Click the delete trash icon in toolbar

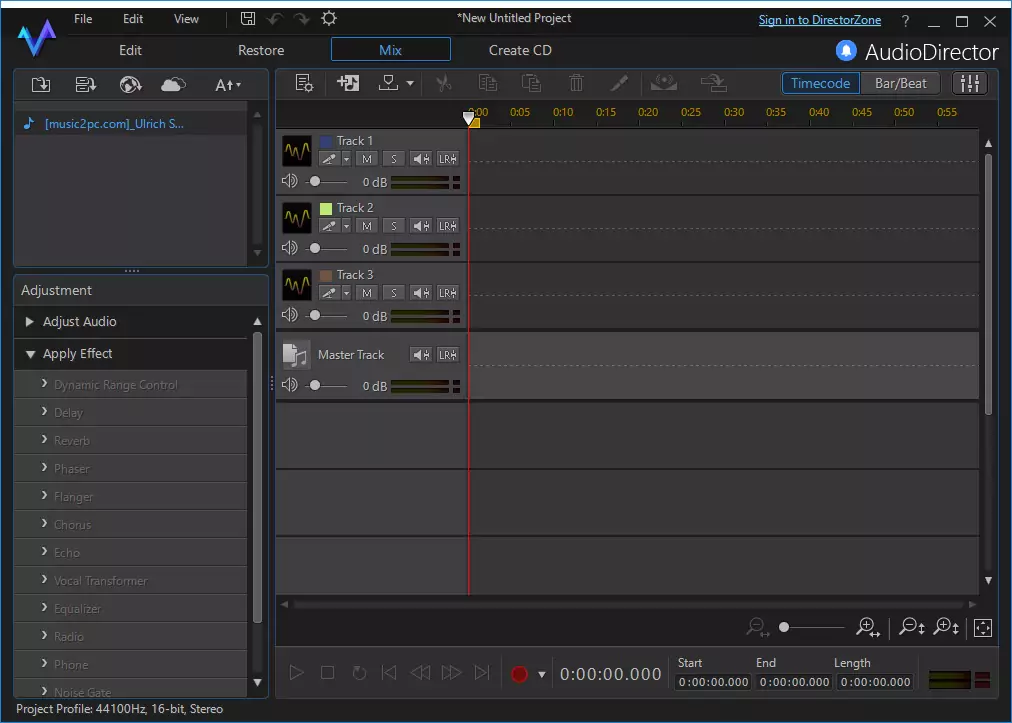point(576,83)
